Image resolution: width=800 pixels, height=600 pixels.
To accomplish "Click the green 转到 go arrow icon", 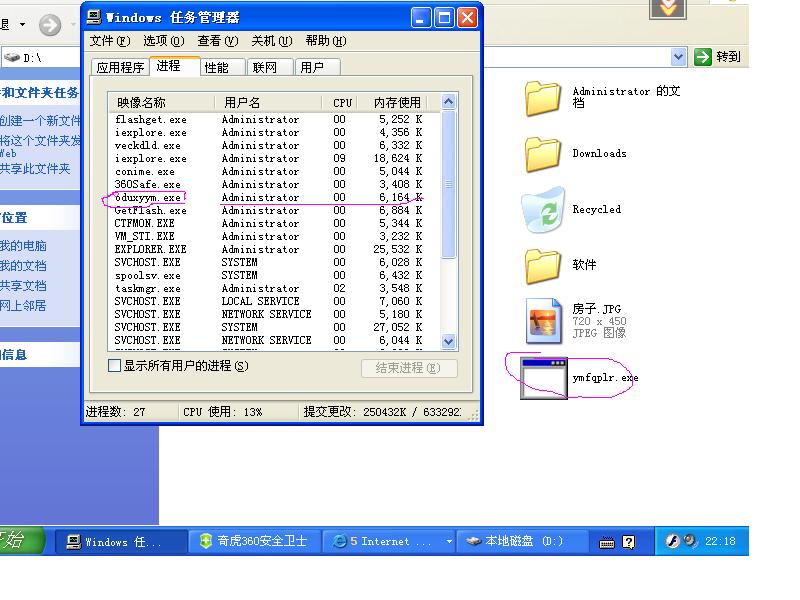I will (703, 57).
